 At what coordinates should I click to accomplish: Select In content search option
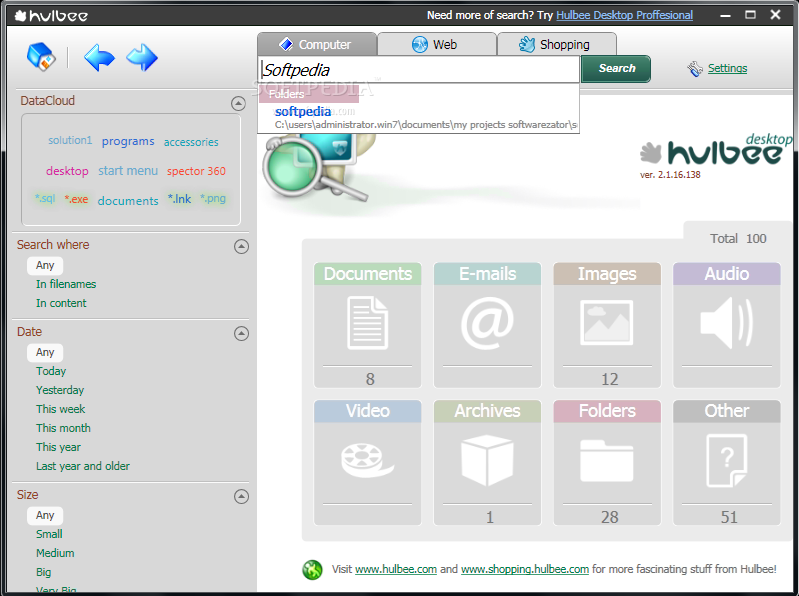tap(61, 303)
